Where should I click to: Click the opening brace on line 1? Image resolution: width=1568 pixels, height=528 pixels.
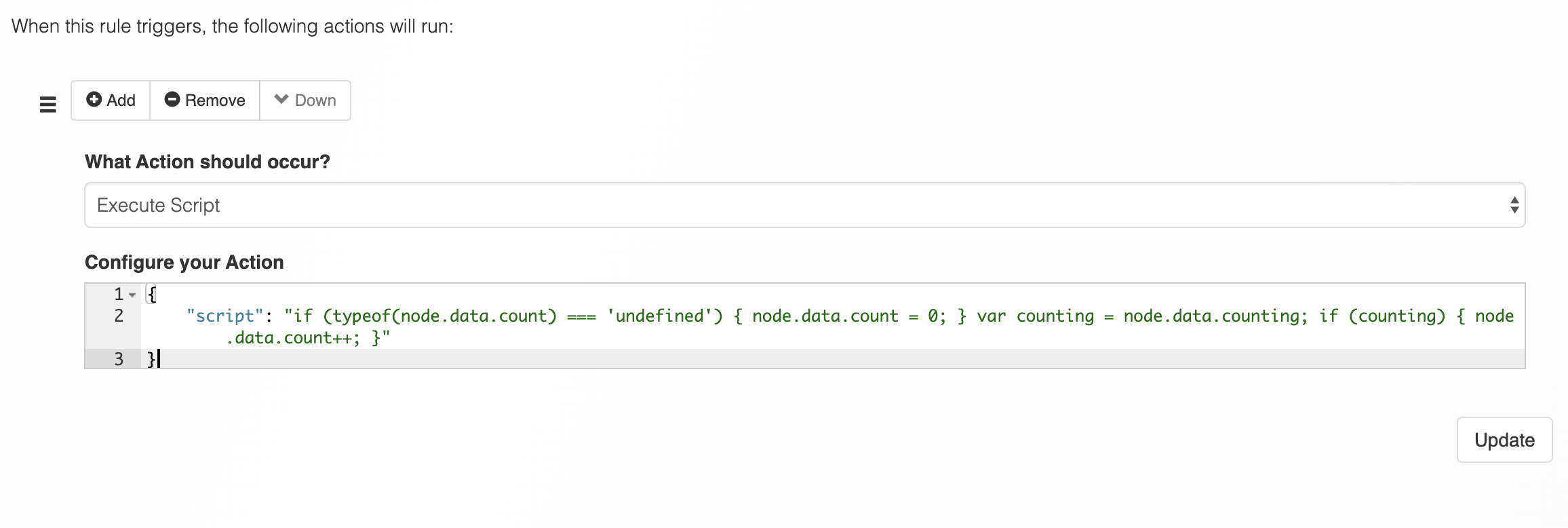click(152, 295)
